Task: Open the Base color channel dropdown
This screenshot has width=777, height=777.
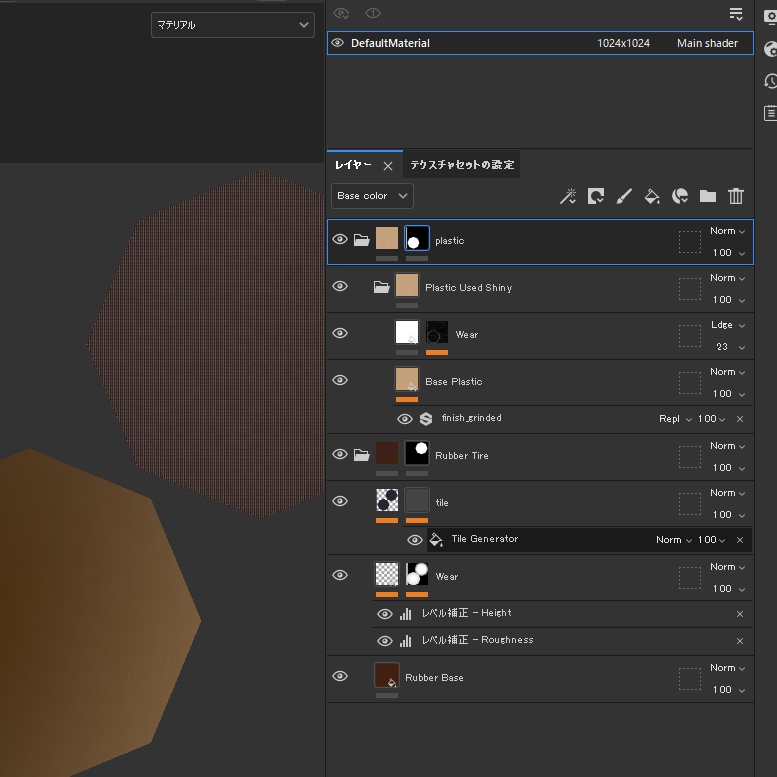Action: (x=373, y=196)
